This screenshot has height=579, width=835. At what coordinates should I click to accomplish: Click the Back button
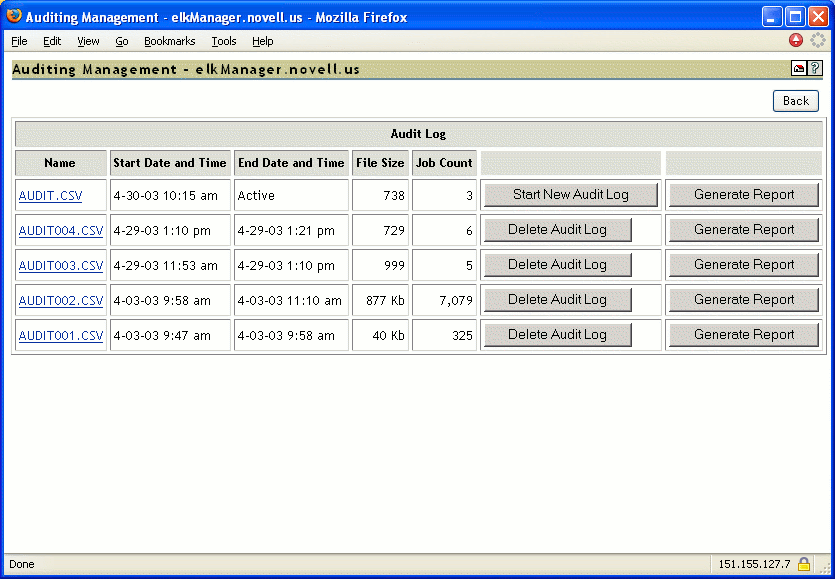(x=796, y=101)
